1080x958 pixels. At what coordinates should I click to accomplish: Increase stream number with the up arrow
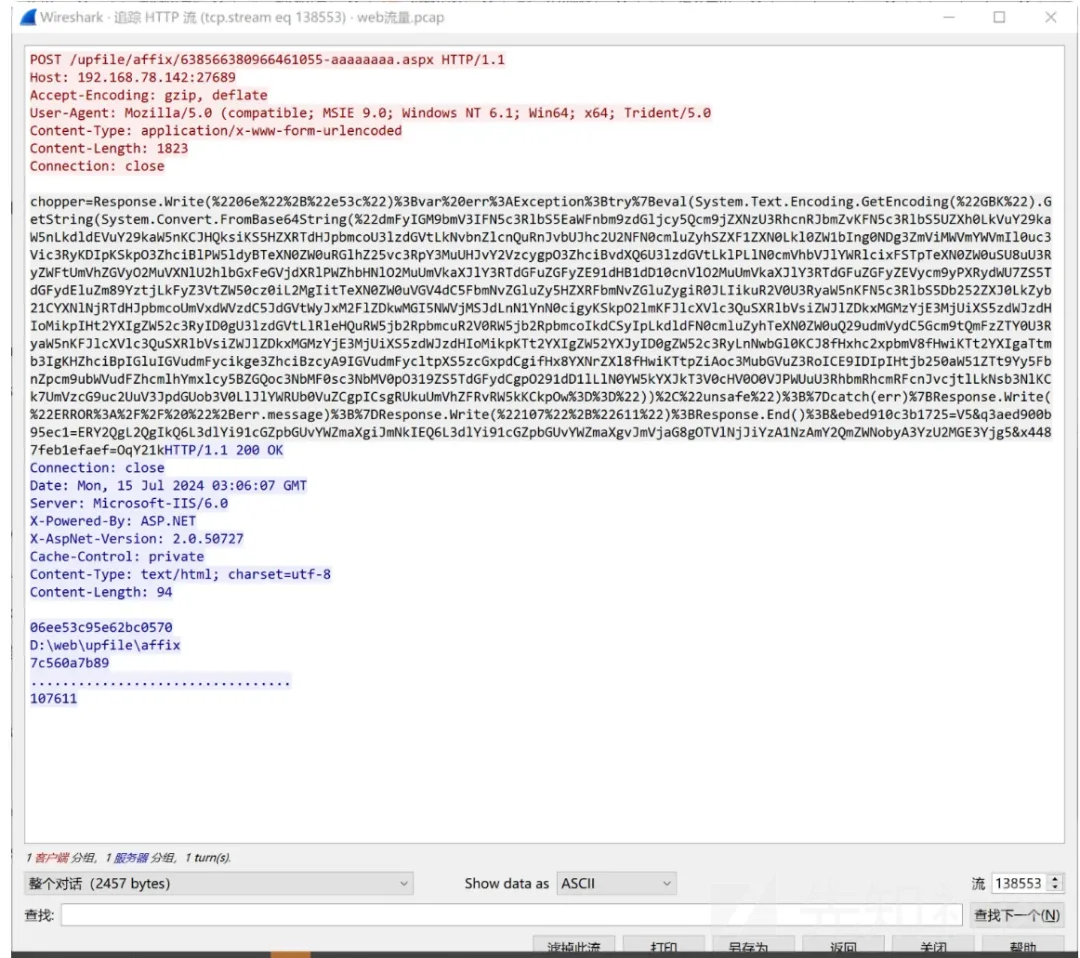pos(1055,878)
